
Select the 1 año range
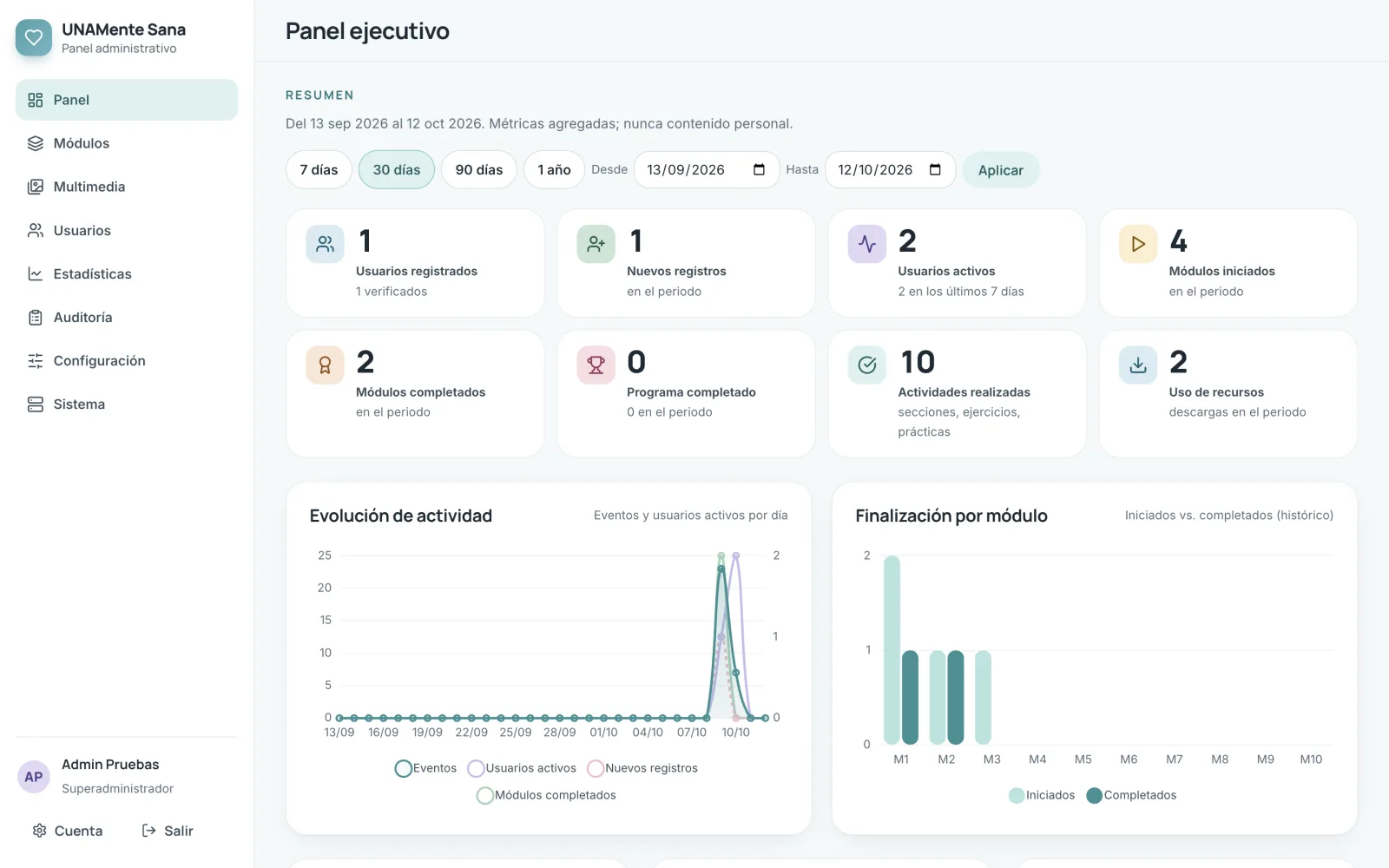tap(554, 169)
